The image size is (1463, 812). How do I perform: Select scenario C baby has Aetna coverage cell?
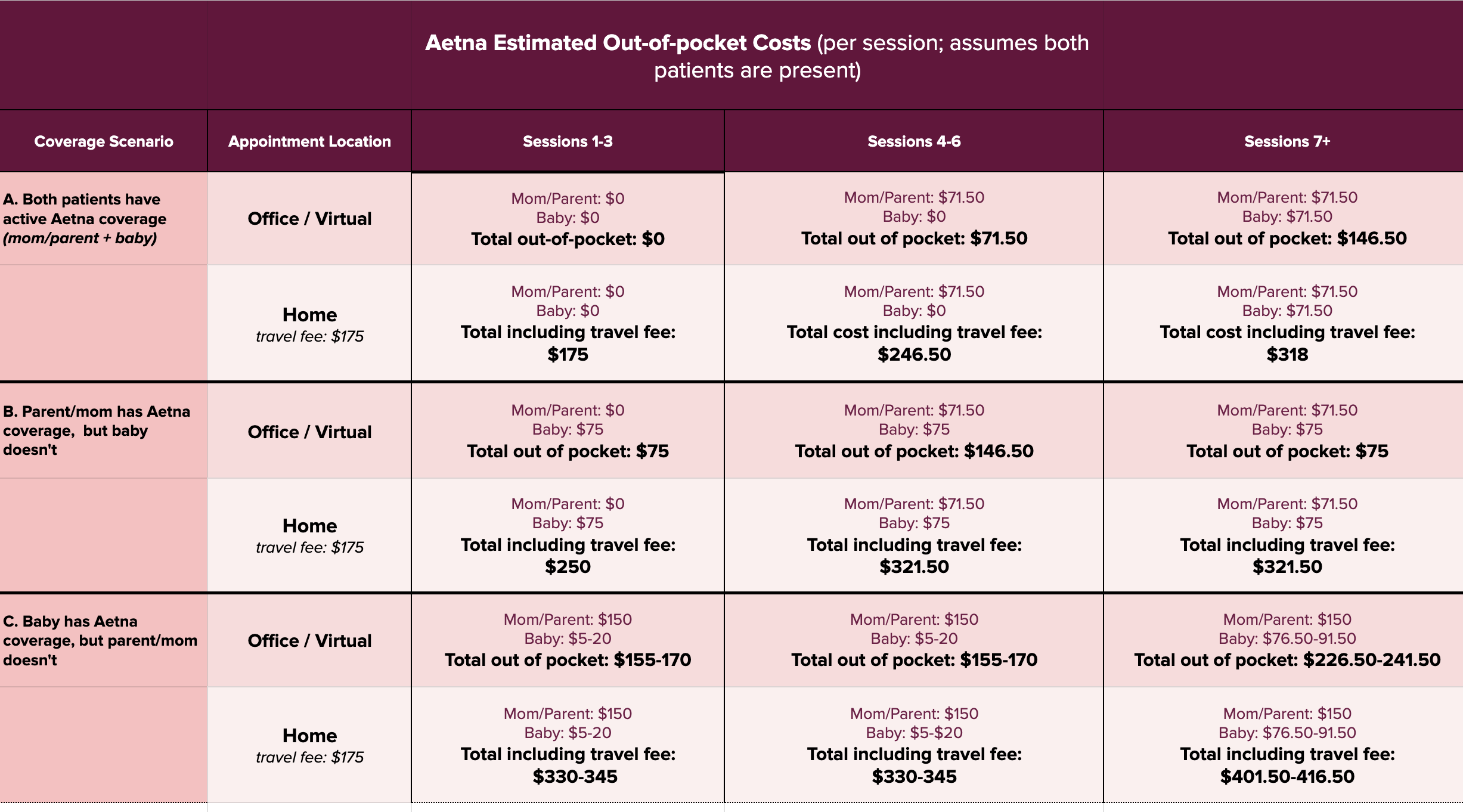pyautogui.click(x=104, y=640)
